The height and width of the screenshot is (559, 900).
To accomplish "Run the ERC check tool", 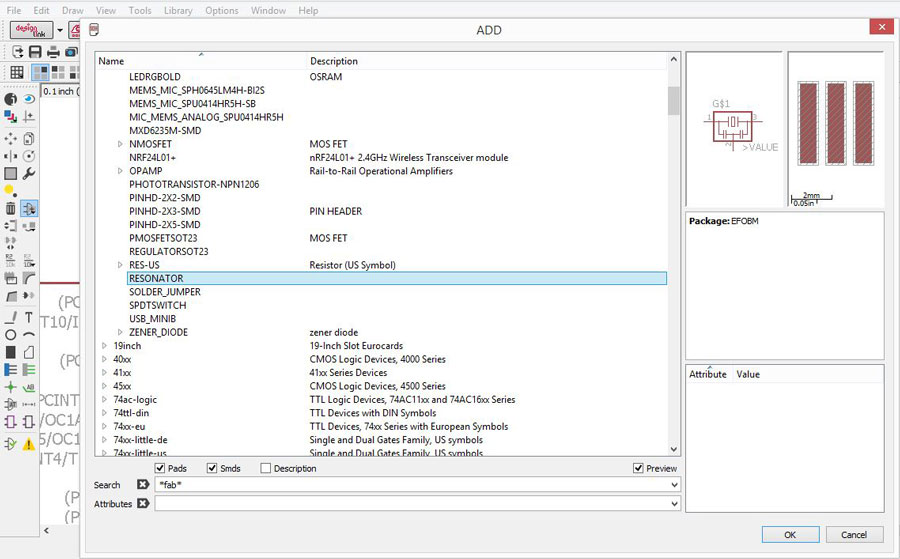I will 10,444.
